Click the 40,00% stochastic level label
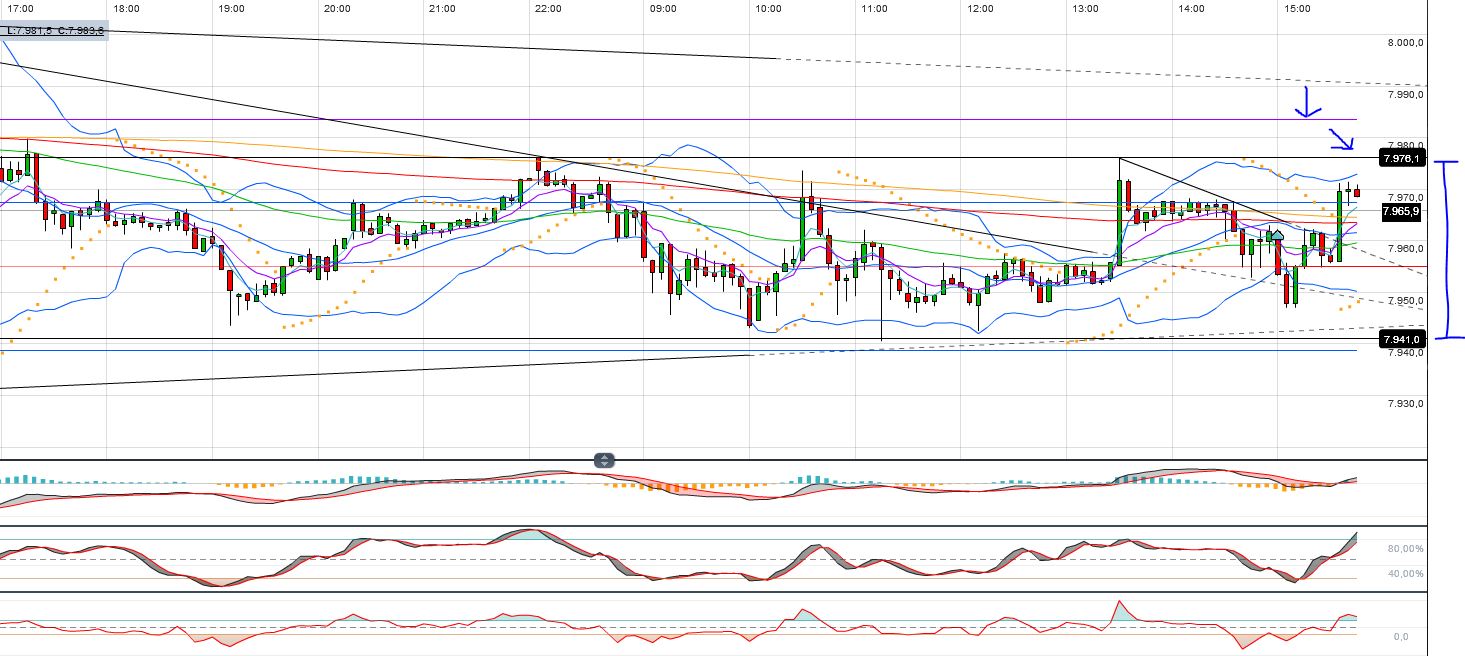This screenshot has width=1465, height=656. (x=1406, y=574)
